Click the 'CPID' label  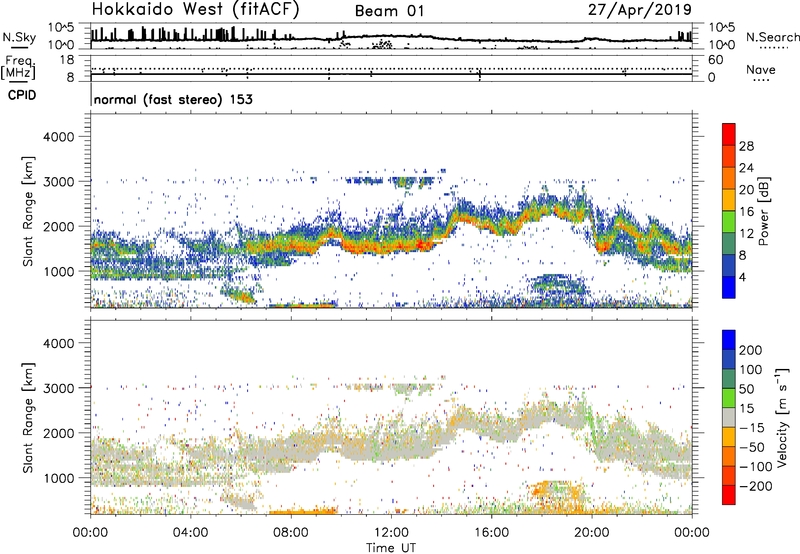tap(22, 95)
